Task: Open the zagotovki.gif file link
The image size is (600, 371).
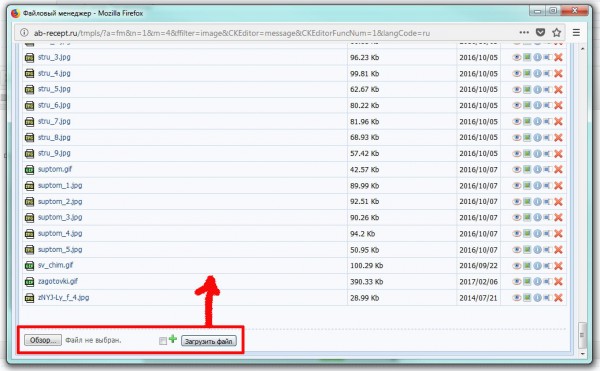Action: coord(58,282)
